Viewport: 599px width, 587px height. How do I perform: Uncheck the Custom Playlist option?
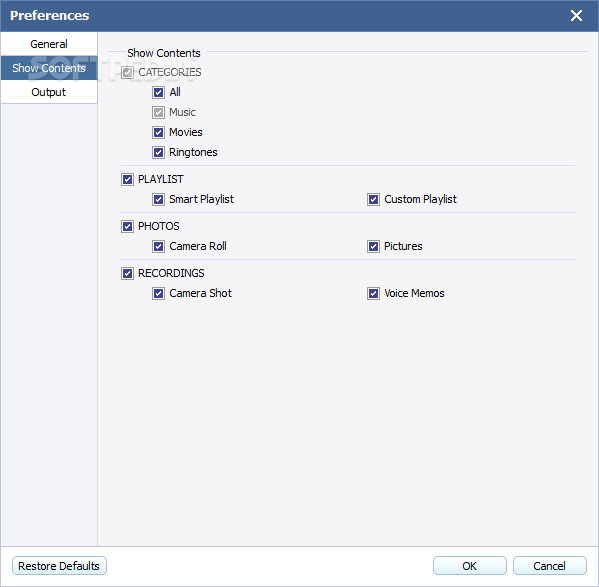pyautogui.click(x=373, y=199)
